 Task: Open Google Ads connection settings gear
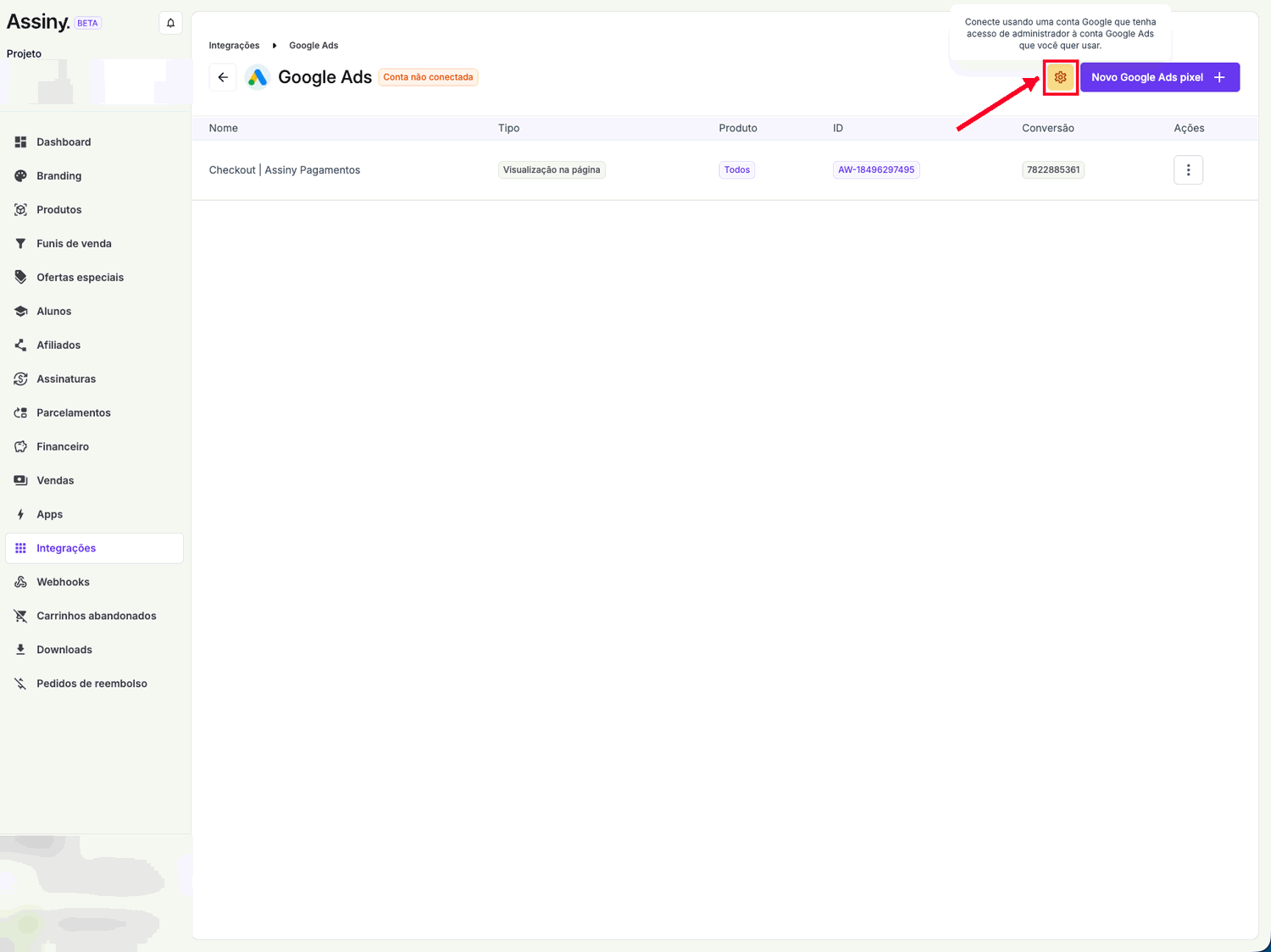click(x=1060, y=77)
